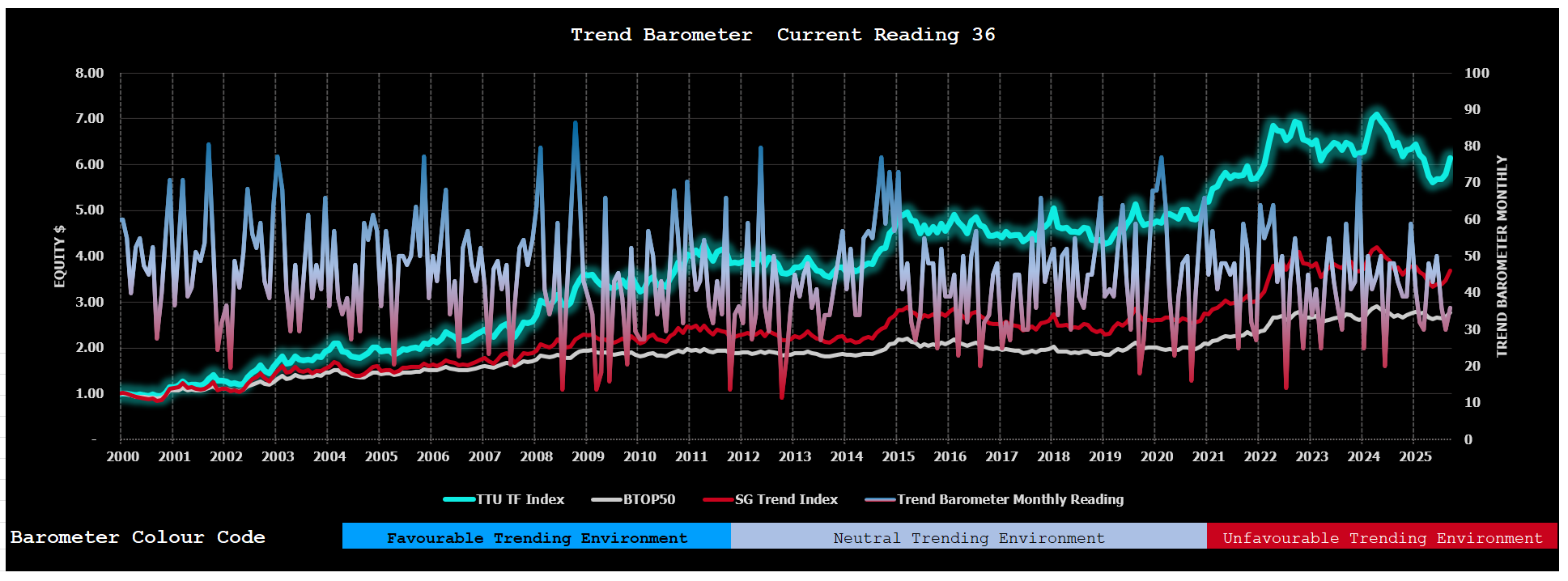Screen dimensions: 1568x581
Task: Click the Barometer Colour Code label
Action: (138, 537)
